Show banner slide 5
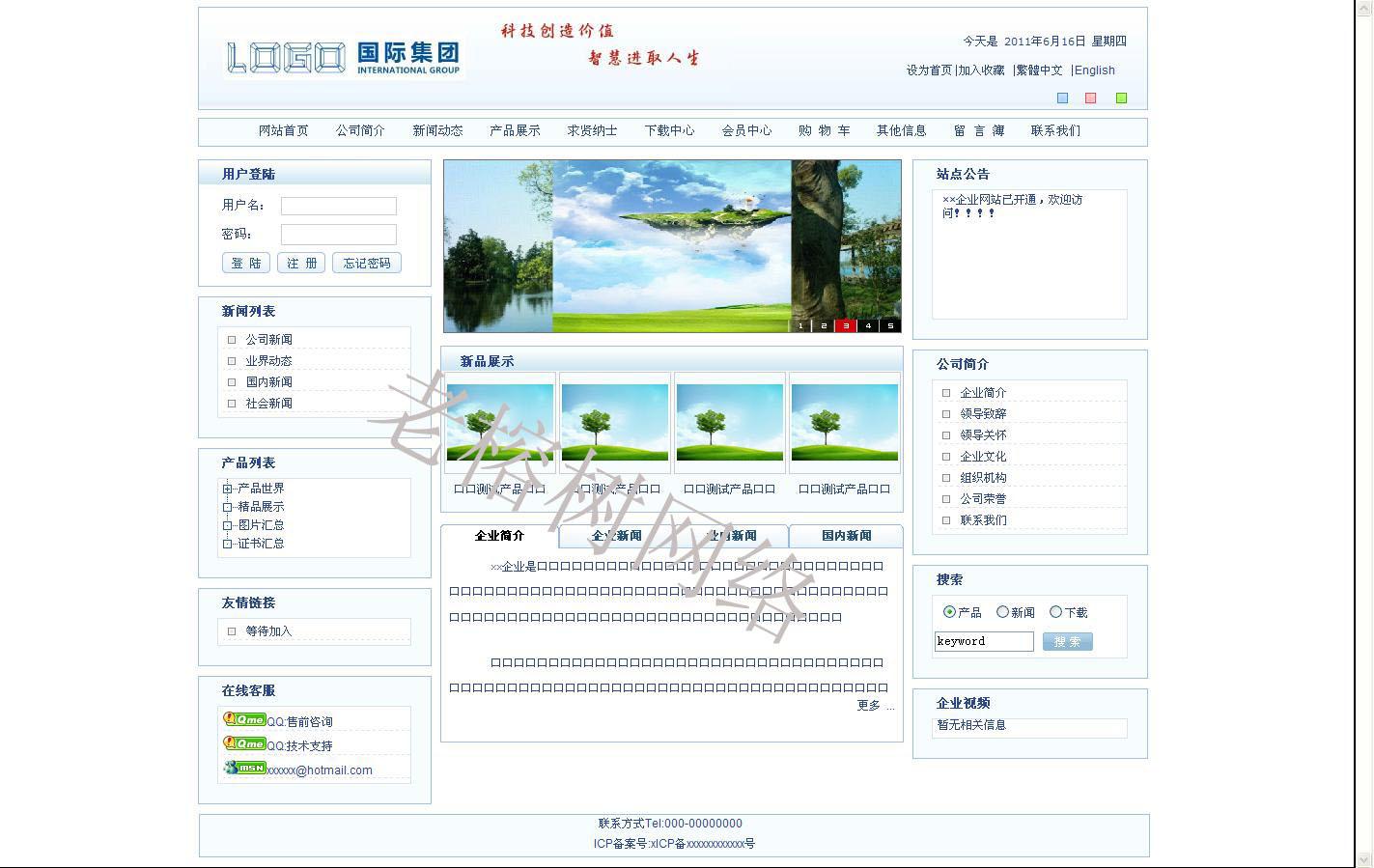 [x=890, y=325]
